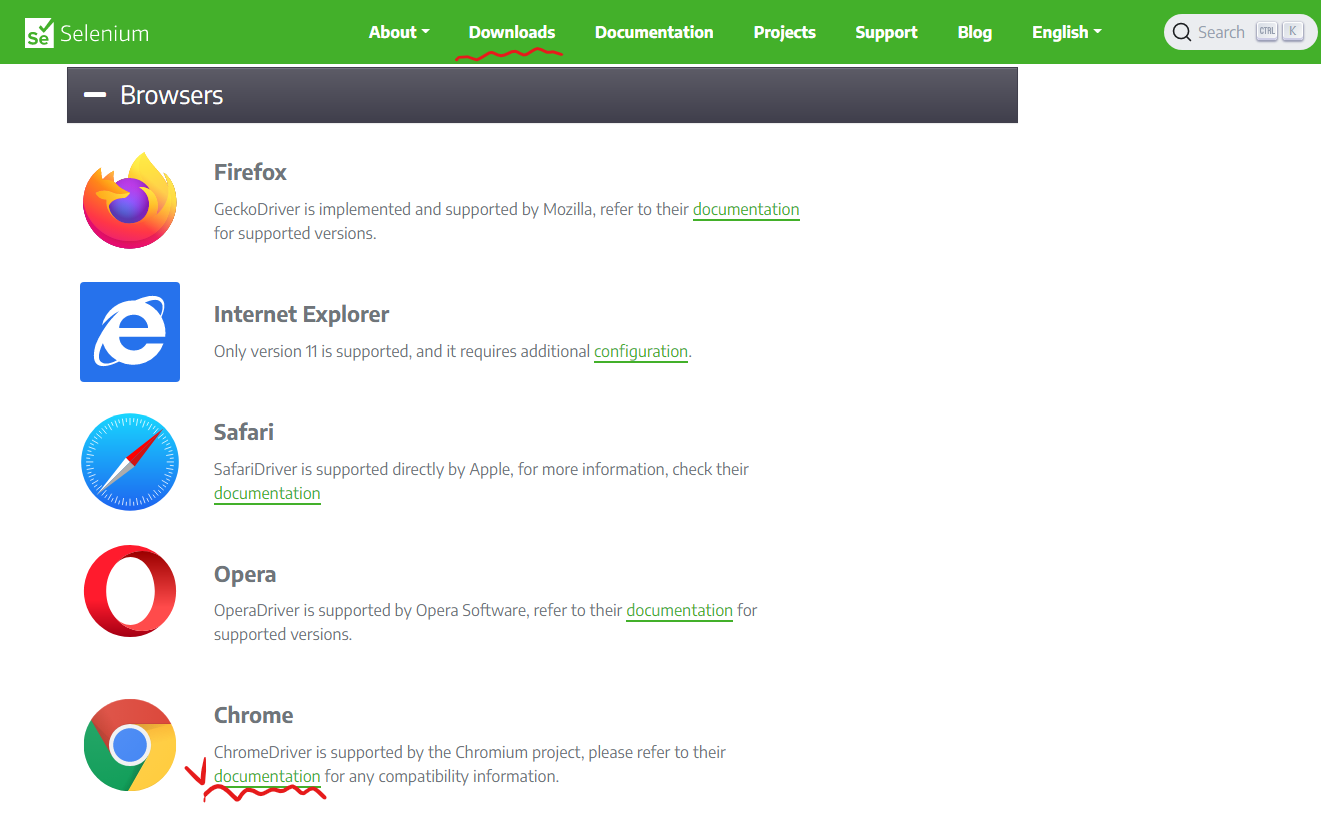Open the Blog nav item

pos(975,32)
